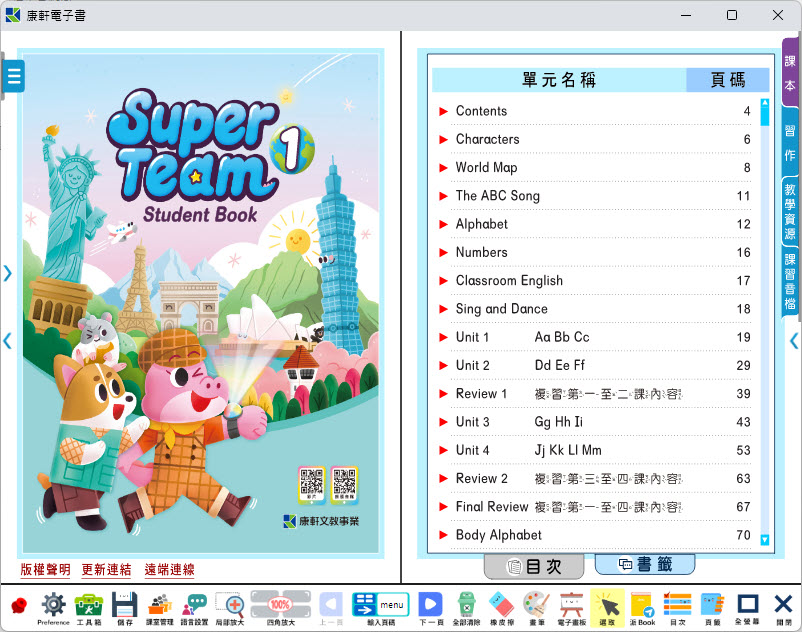
Task: Click the 儲存 save floppy icon
Action: 125,608
